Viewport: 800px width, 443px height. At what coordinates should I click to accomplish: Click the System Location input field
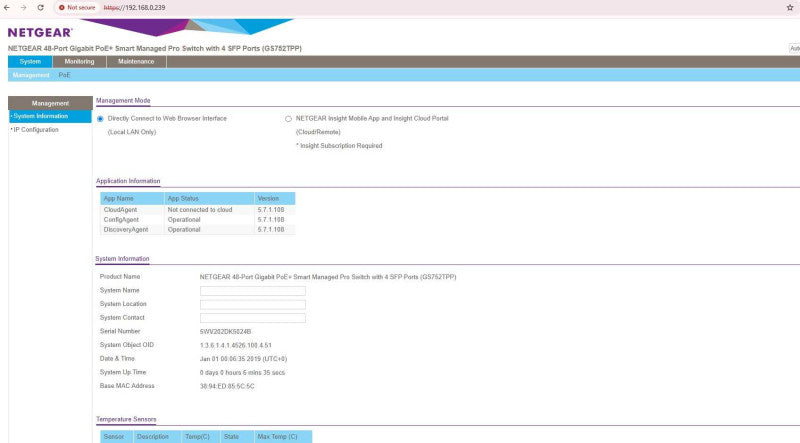point(253,305)
